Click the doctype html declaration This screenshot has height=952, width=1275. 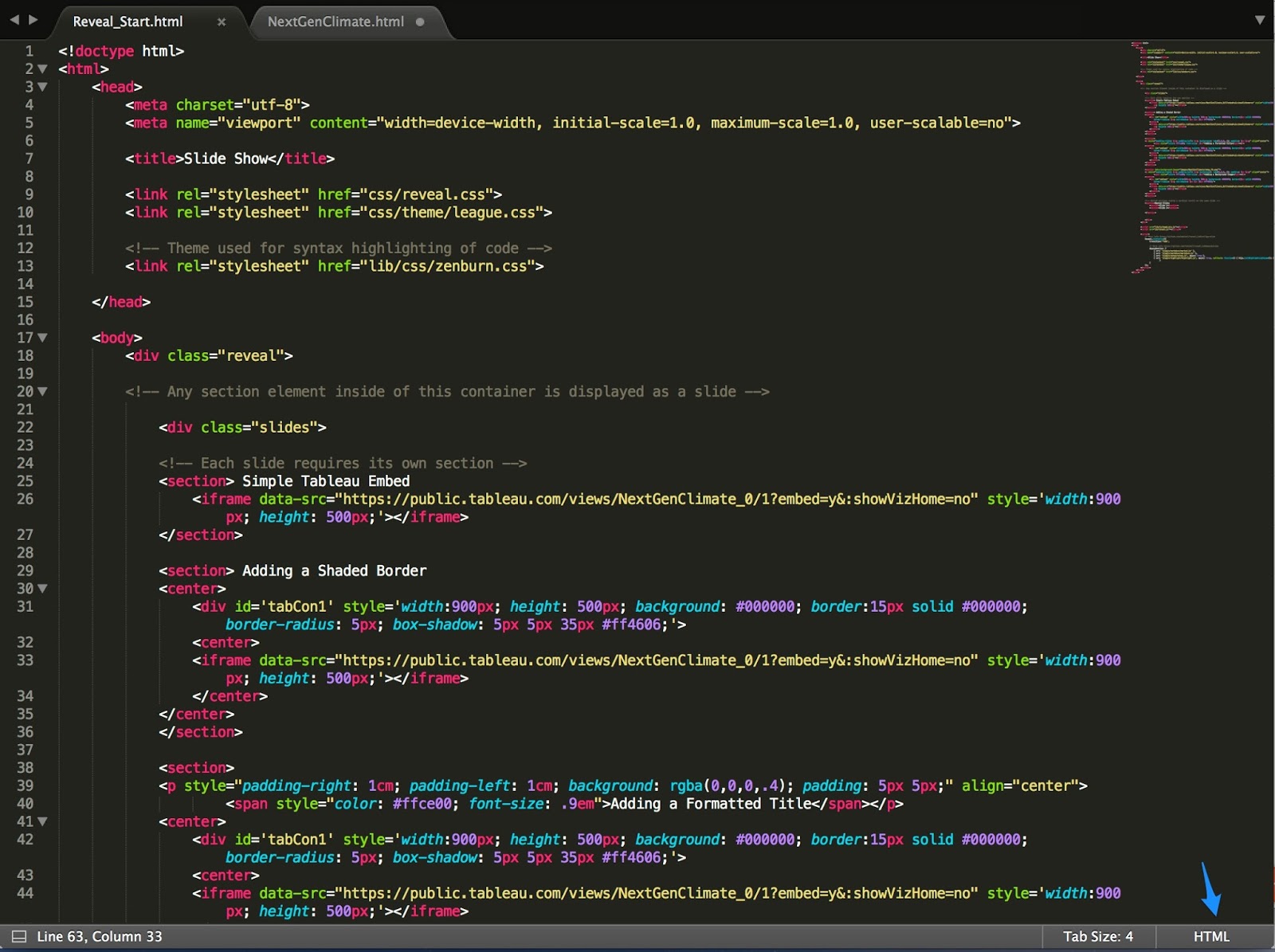pyautogui.click(x=121, y=51)
